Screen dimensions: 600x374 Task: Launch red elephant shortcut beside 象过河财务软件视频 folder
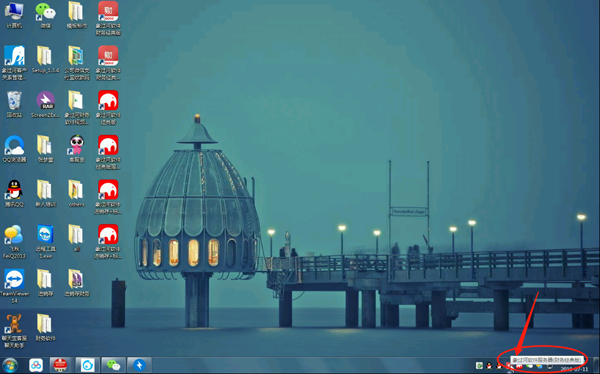pos(108,108)
